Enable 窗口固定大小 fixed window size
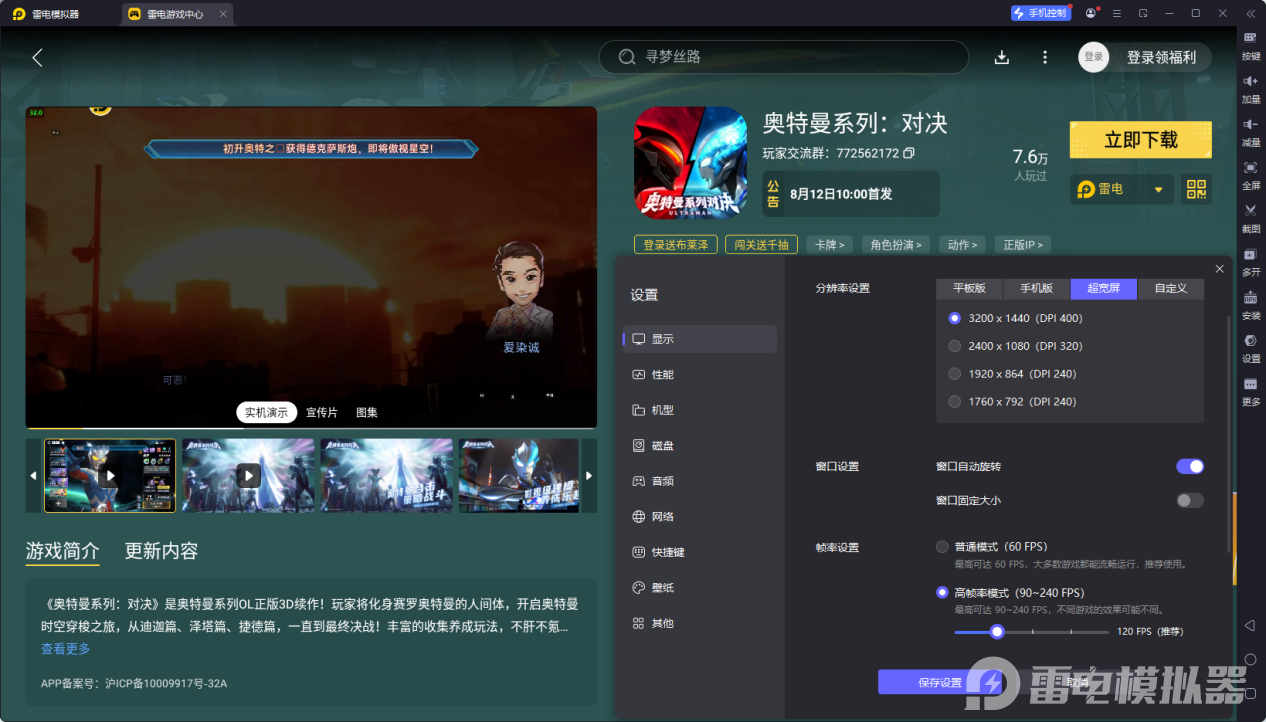This screenshot has height=722, width=1266. pyautogui.click(x=1189, y=500)
